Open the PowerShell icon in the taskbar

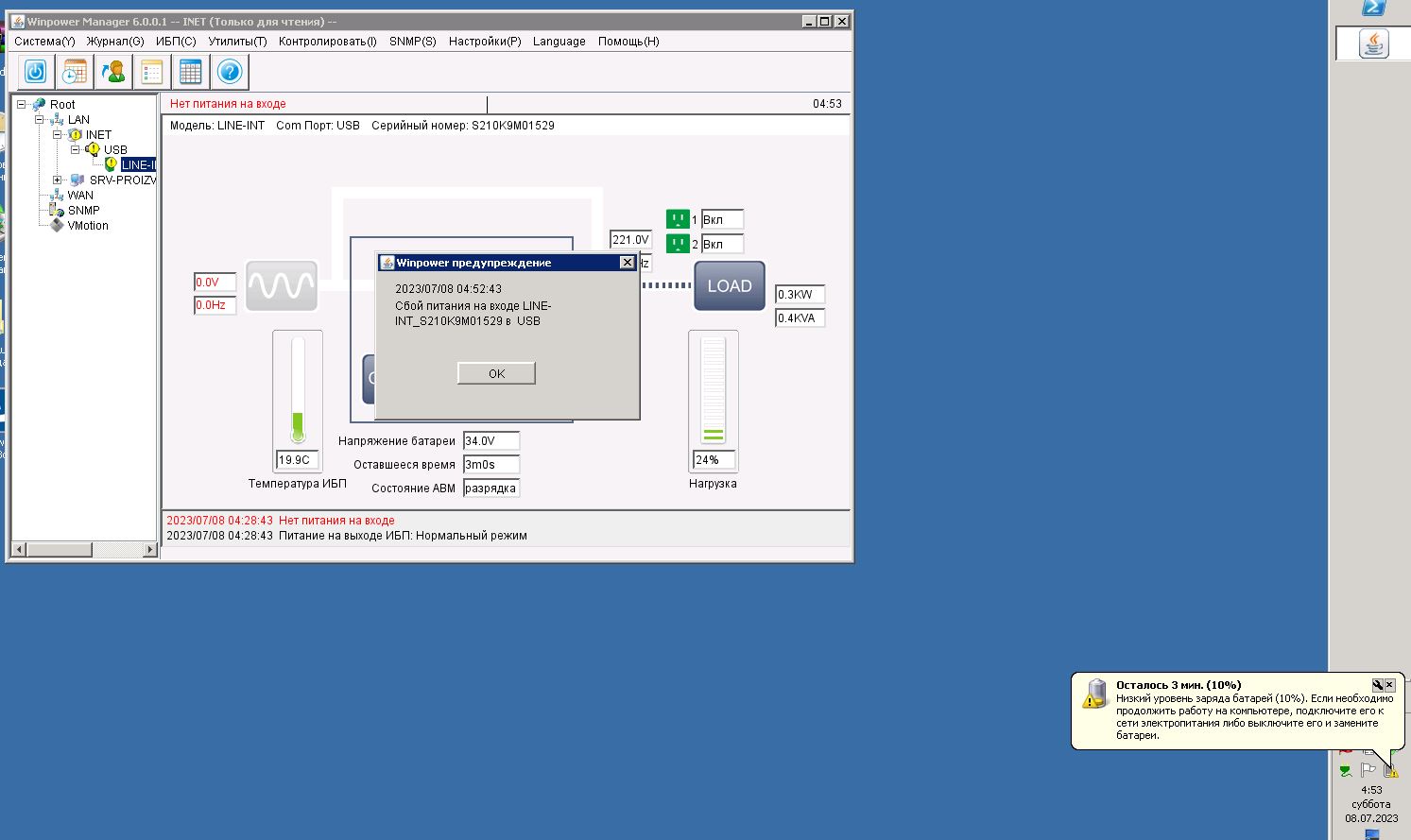1373,8
